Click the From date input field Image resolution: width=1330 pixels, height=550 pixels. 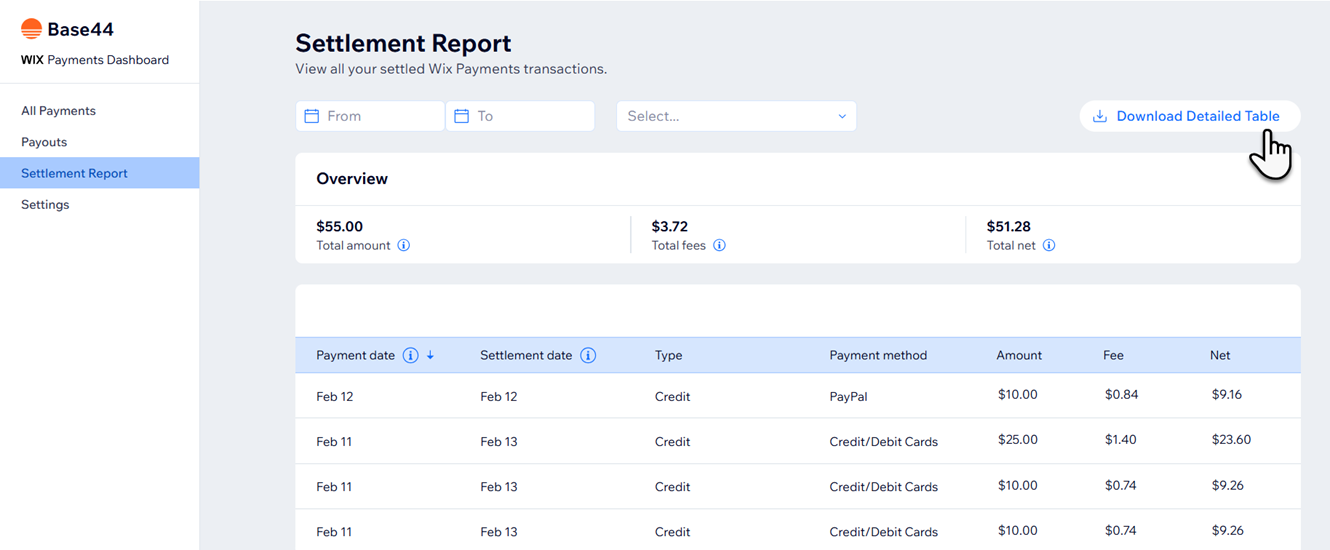(370, 116)
